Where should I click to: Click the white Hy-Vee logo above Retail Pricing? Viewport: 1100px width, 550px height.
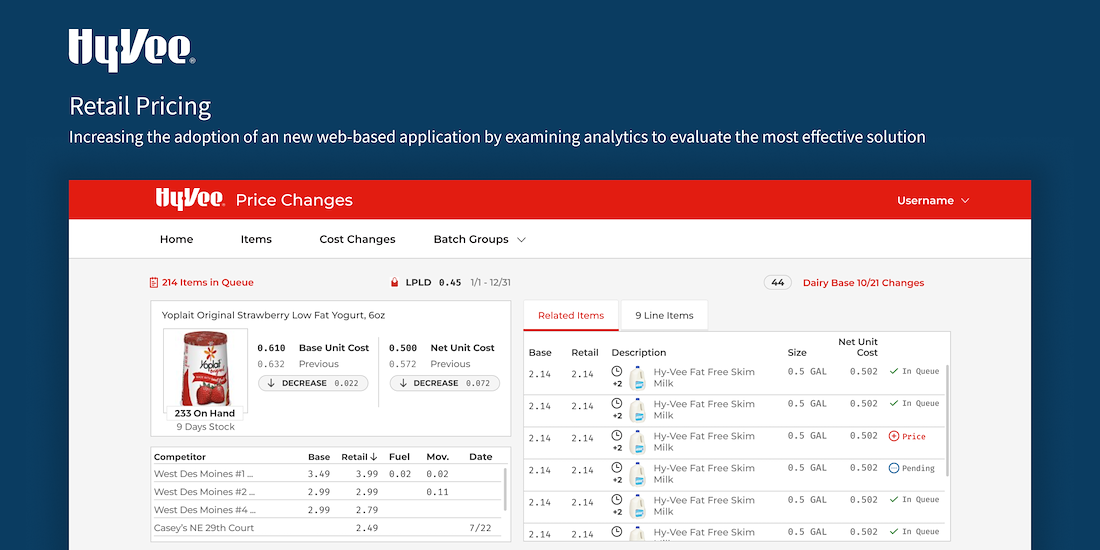(x=131, y=50)
